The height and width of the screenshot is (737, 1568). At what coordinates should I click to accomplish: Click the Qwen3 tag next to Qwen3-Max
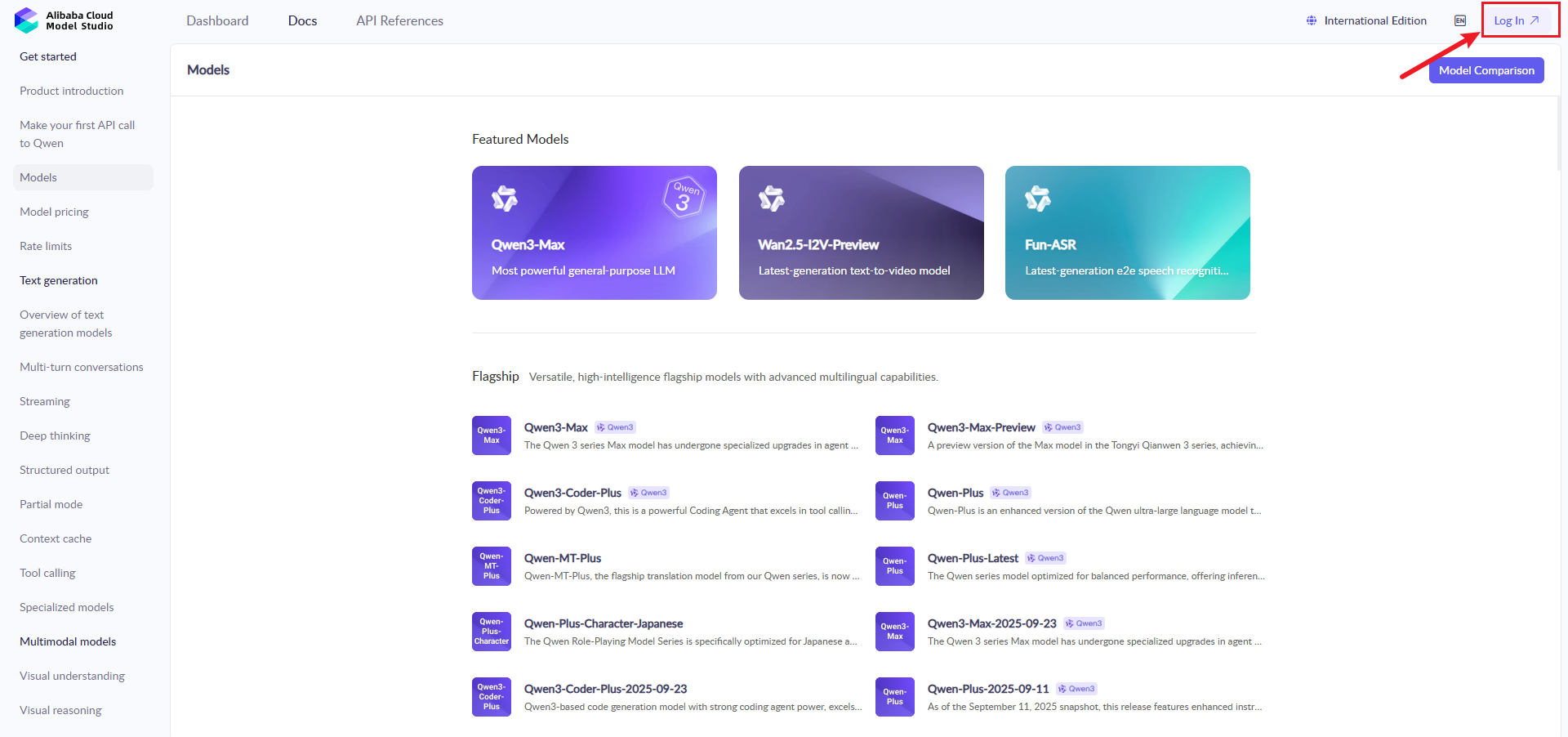click(615, 427)
